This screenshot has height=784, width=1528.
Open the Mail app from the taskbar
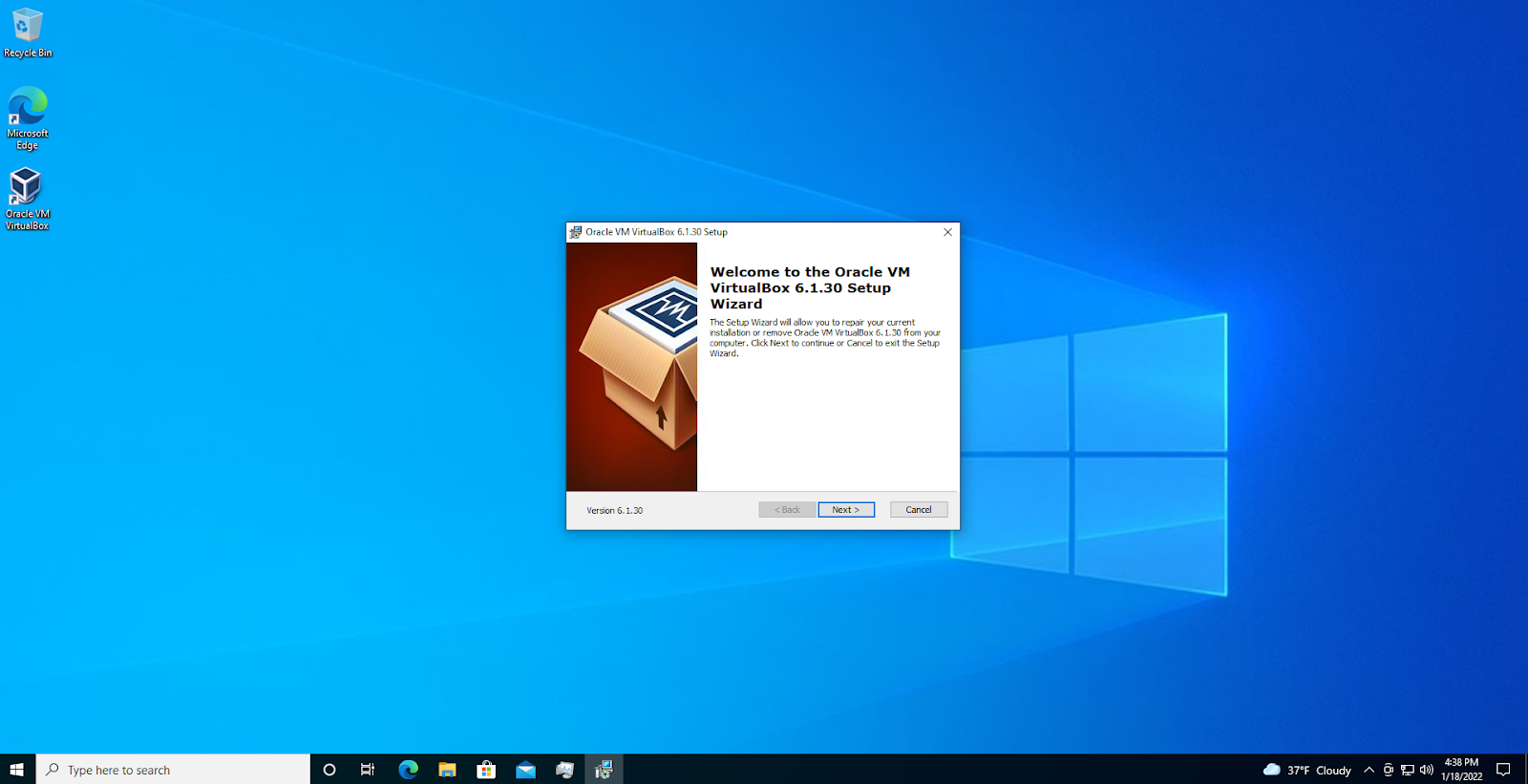click(525, 770)
